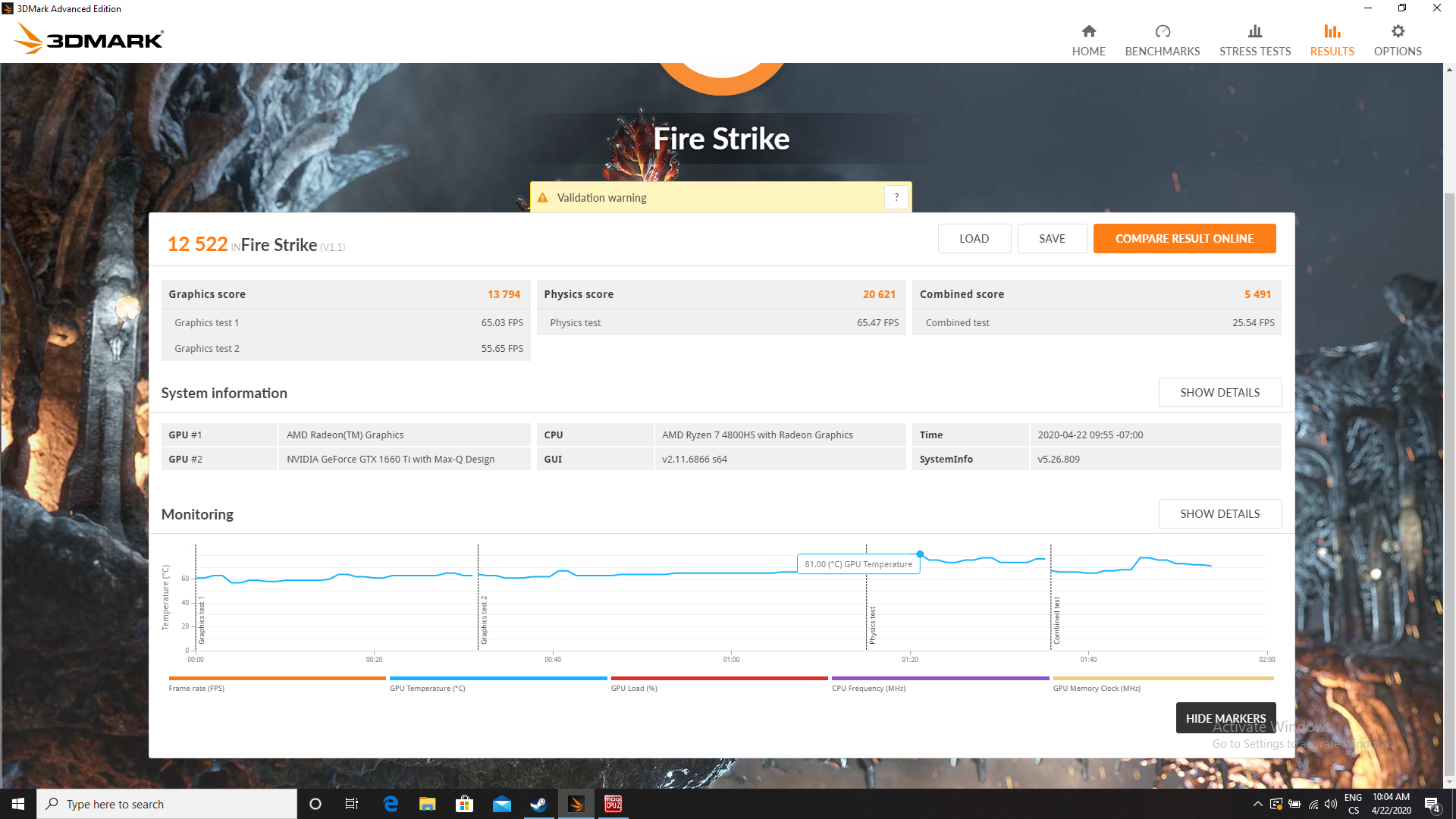This screenshot has width=1456, height=819.
Task: Open the Options tab
Action: pos(1397,40)
